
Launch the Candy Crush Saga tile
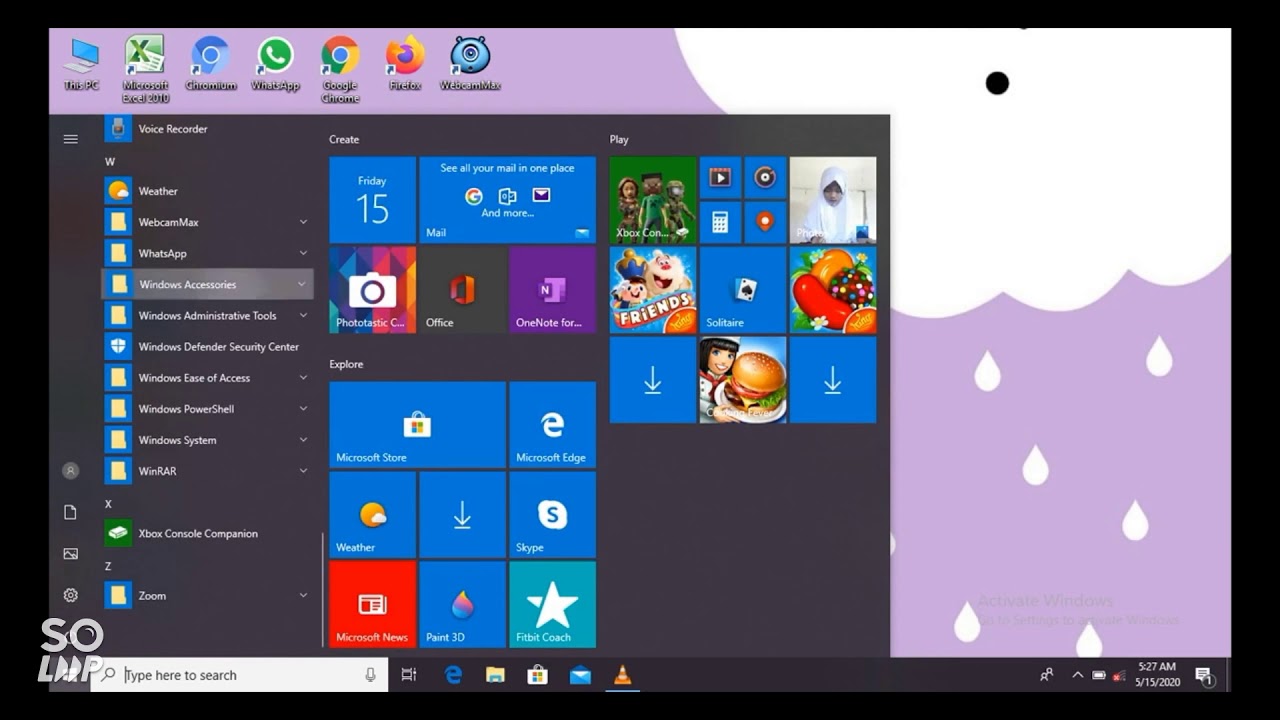tap(833, 290)
